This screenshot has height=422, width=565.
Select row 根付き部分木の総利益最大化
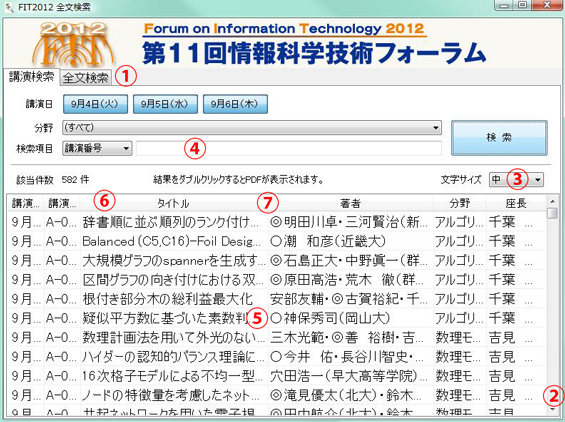(x=277, y=299)
